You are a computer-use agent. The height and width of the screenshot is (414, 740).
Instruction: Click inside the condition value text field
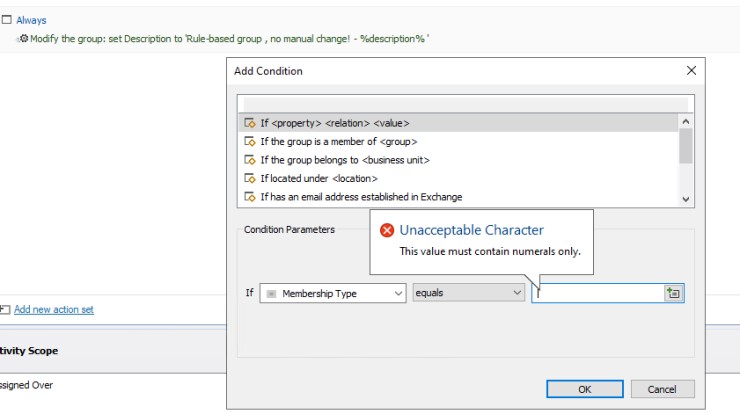(x=598, y=293)
